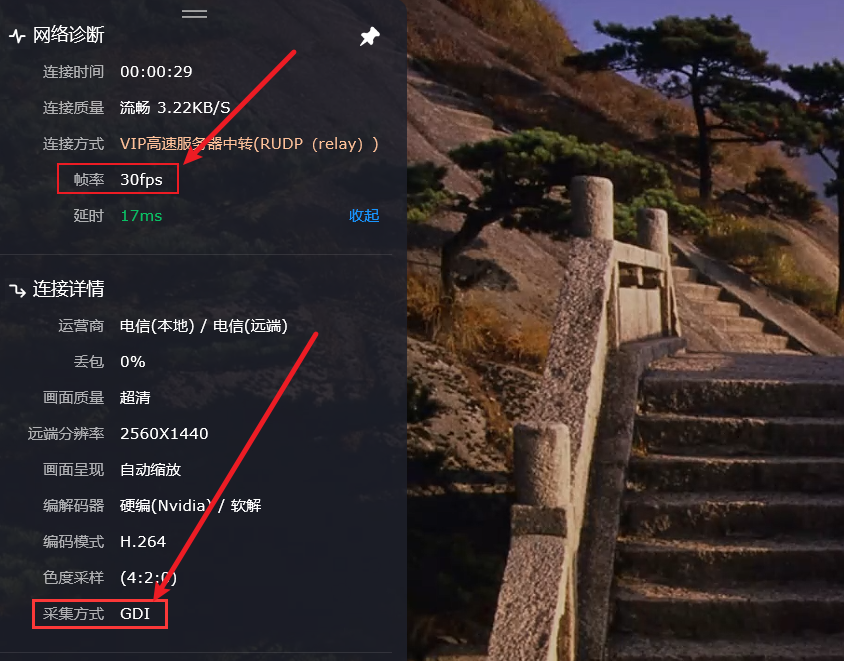Click the 连接详情 arrow icon

coord(17,290)
